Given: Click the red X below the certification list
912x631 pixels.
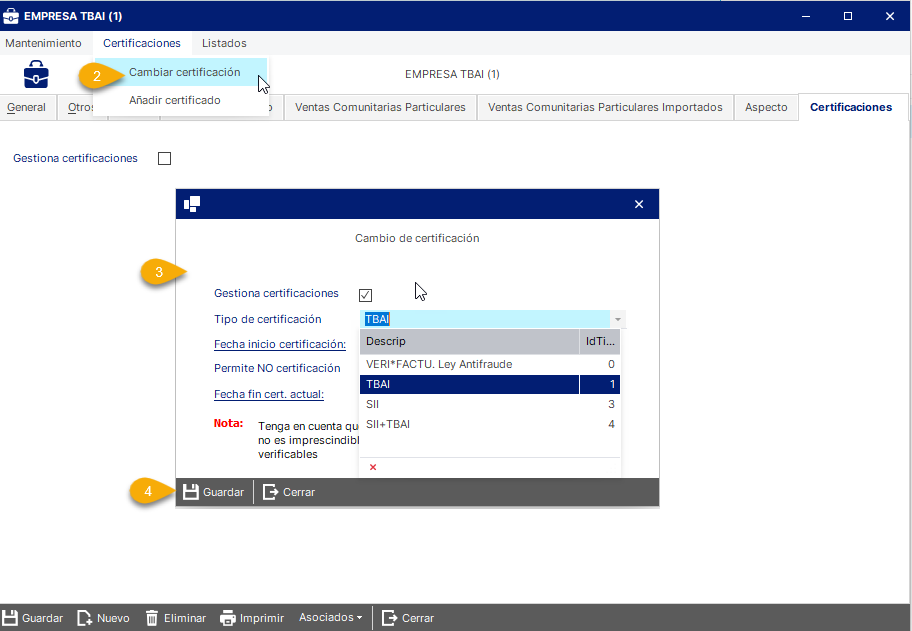Looking at the screenshot, I should click(x=373, y=467).
